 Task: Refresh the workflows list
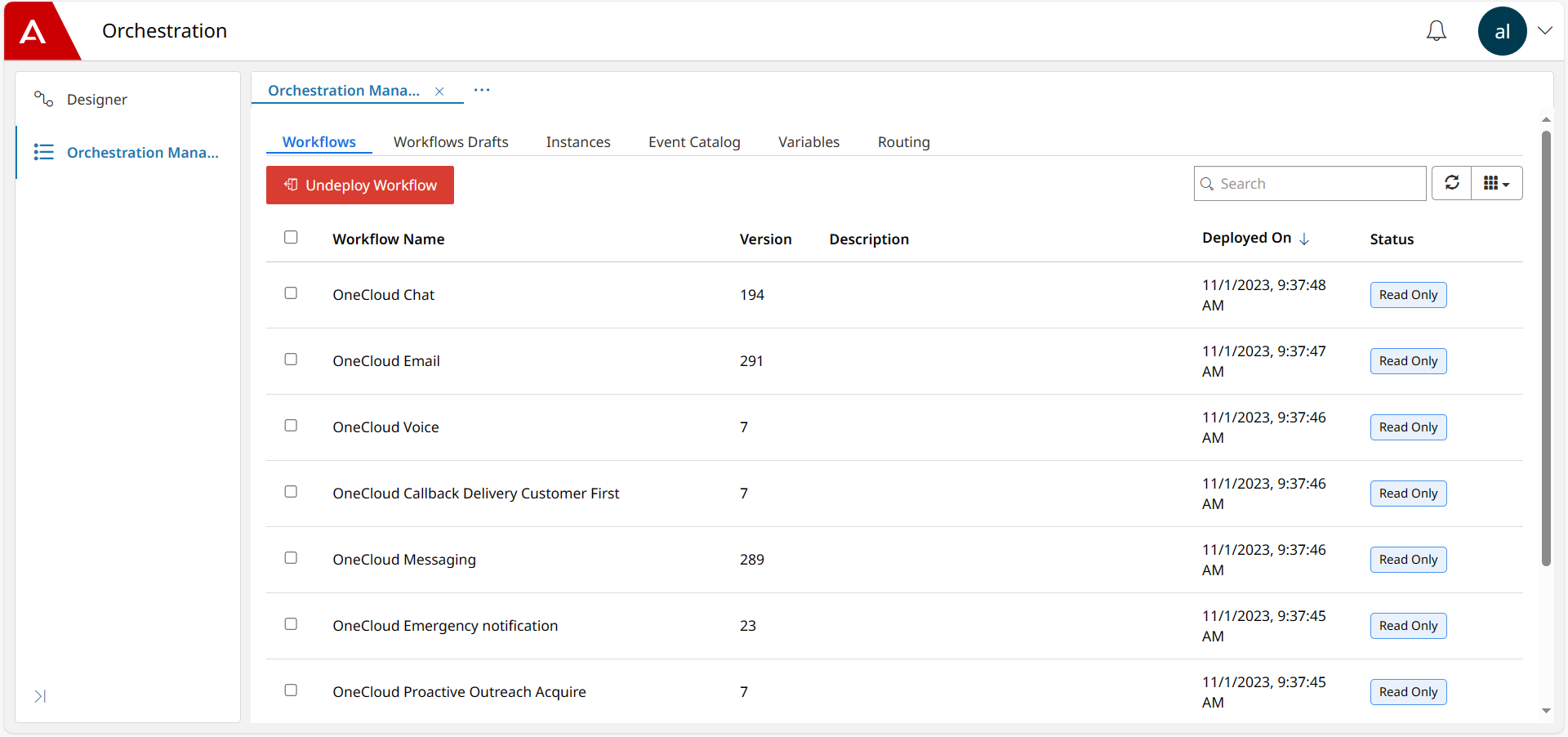pyautogui.click(x=1452, y=183)
